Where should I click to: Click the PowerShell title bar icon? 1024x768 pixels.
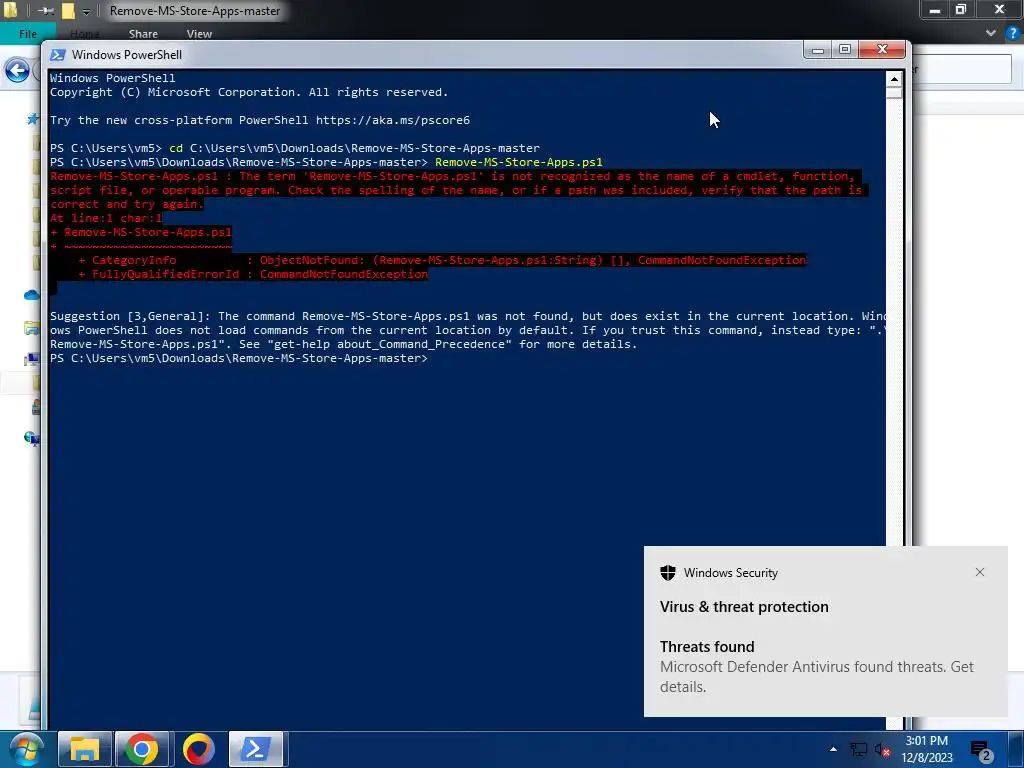pyautogui.click(x=57, y=55)
